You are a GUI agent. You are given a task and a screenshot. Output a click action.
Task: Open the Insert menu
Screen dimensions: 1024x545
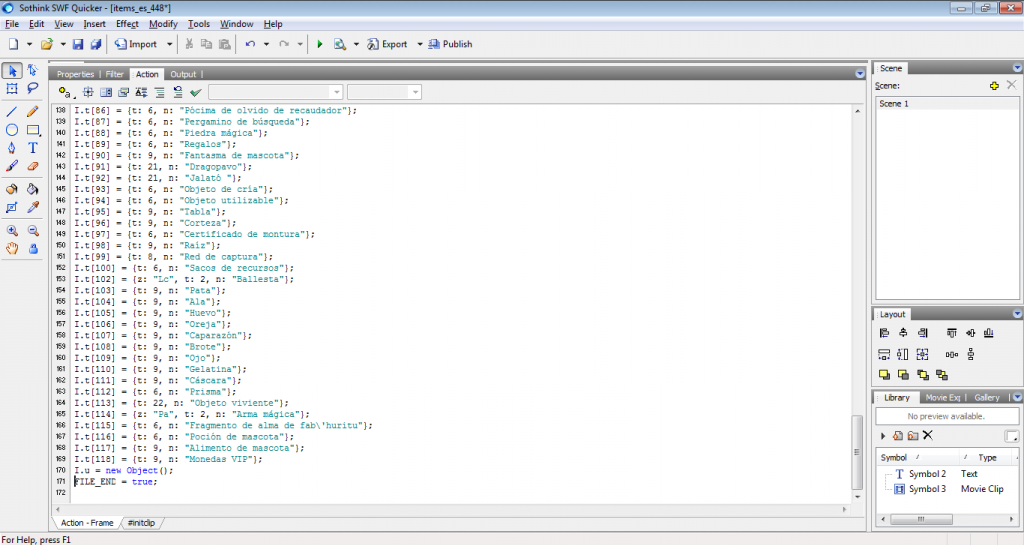tap(94, 24)
